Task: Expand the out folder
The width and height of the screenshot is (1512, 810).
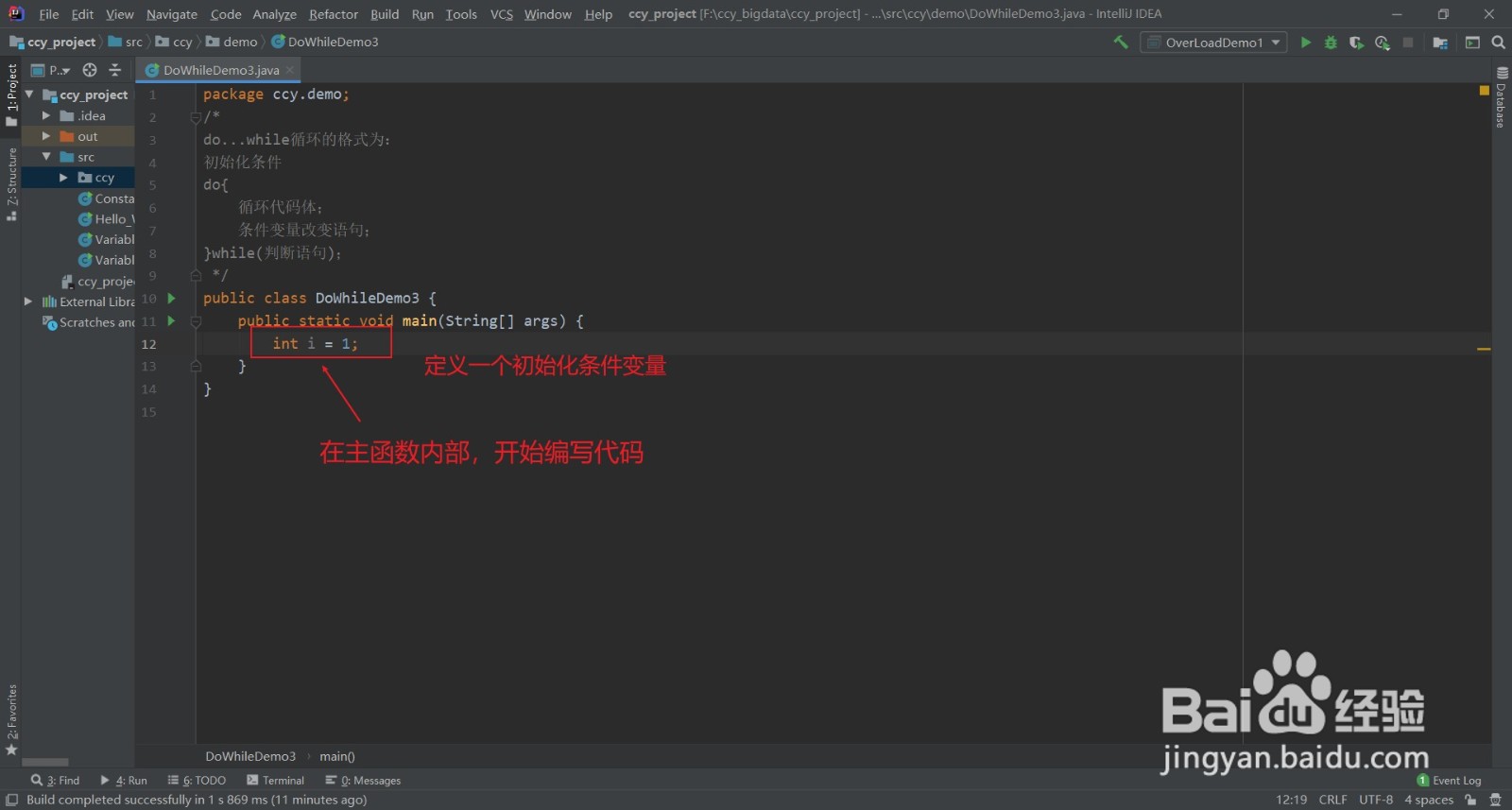Action: [x=46, y=137]
